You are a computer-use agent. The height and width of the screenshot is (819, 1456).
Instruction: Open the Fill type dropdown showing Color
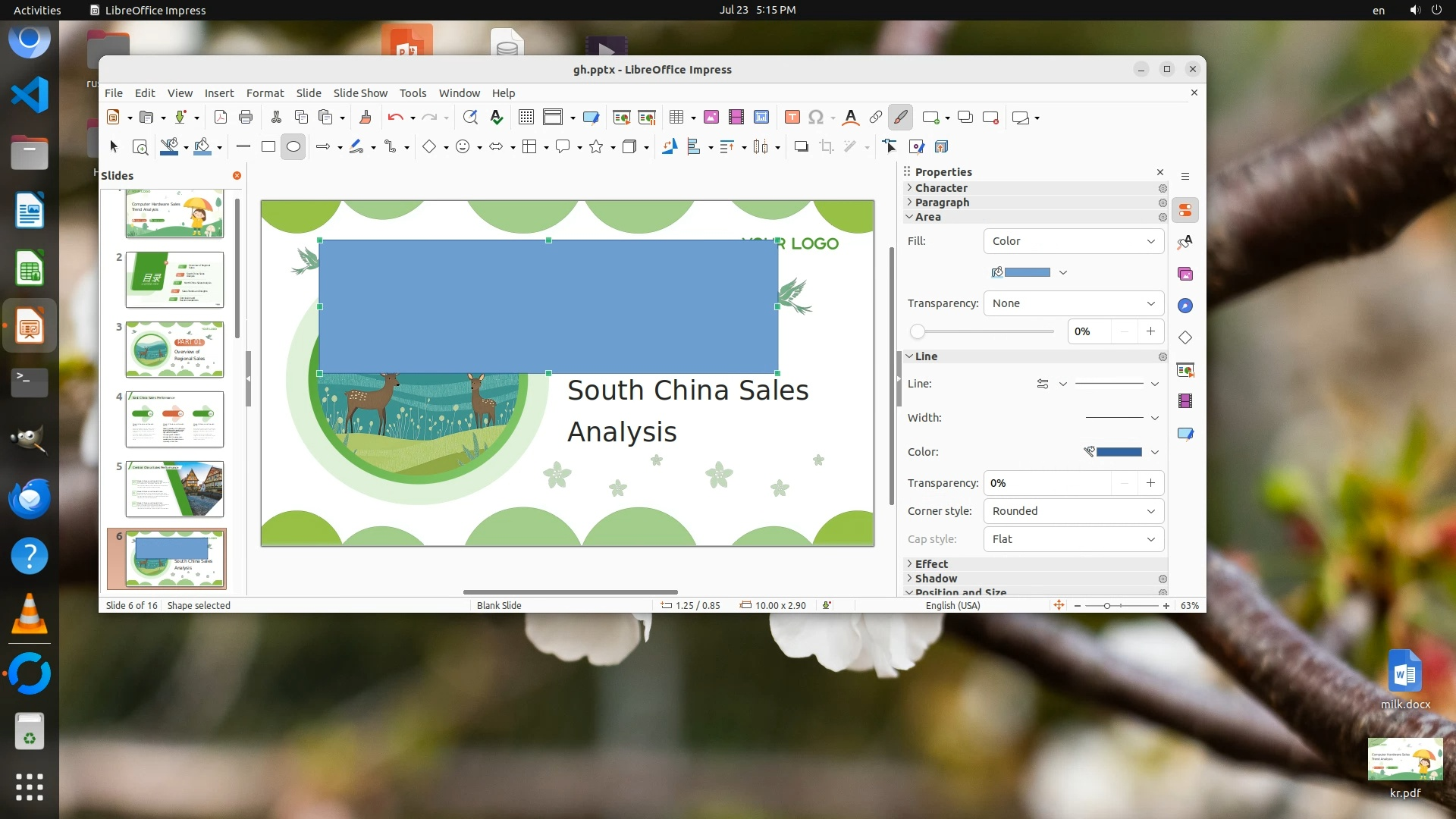pos(1073,241)
